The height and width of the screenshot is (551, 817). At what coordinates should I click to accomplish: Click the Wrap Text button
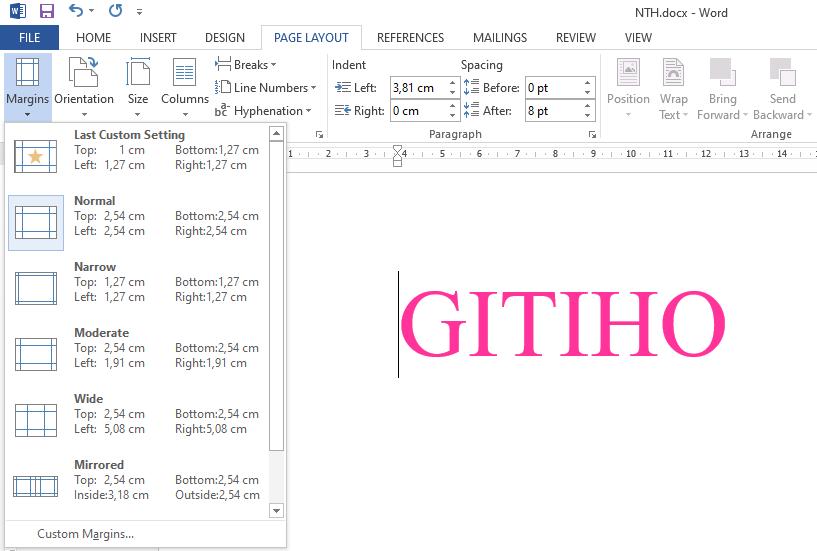(x=673, y=87)
